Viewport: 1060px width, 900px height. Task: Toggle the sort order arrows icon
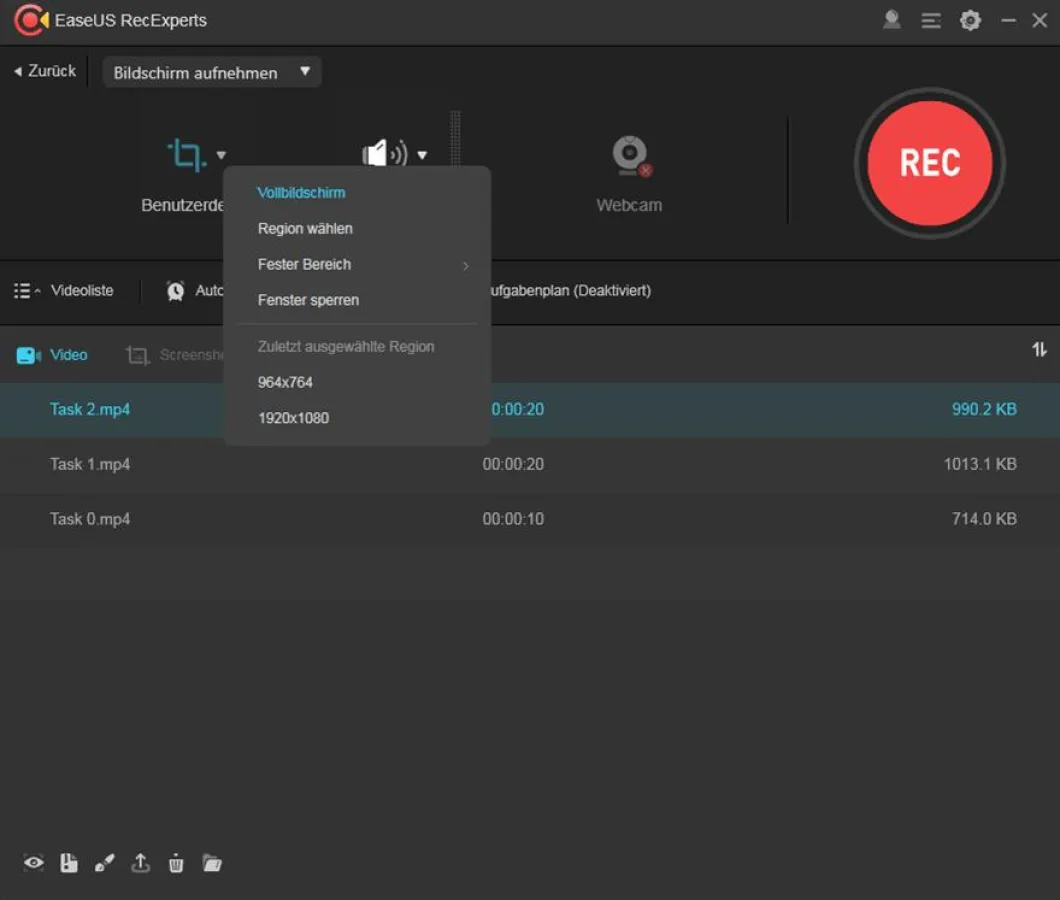click(1039, 349)
